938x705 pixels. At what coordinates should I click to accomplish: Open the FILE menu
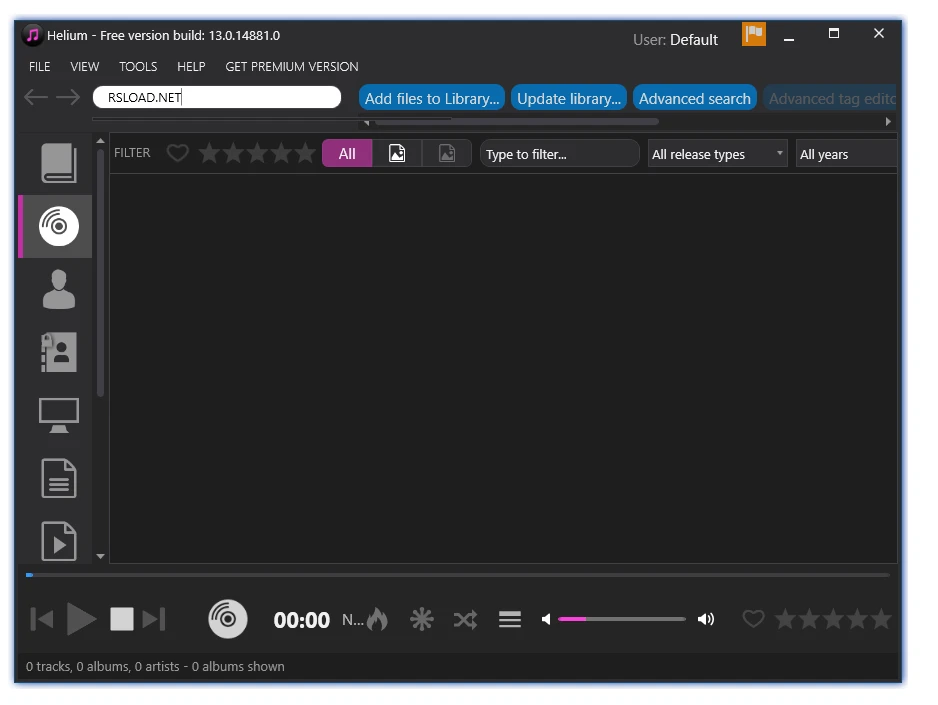point(40,67)
